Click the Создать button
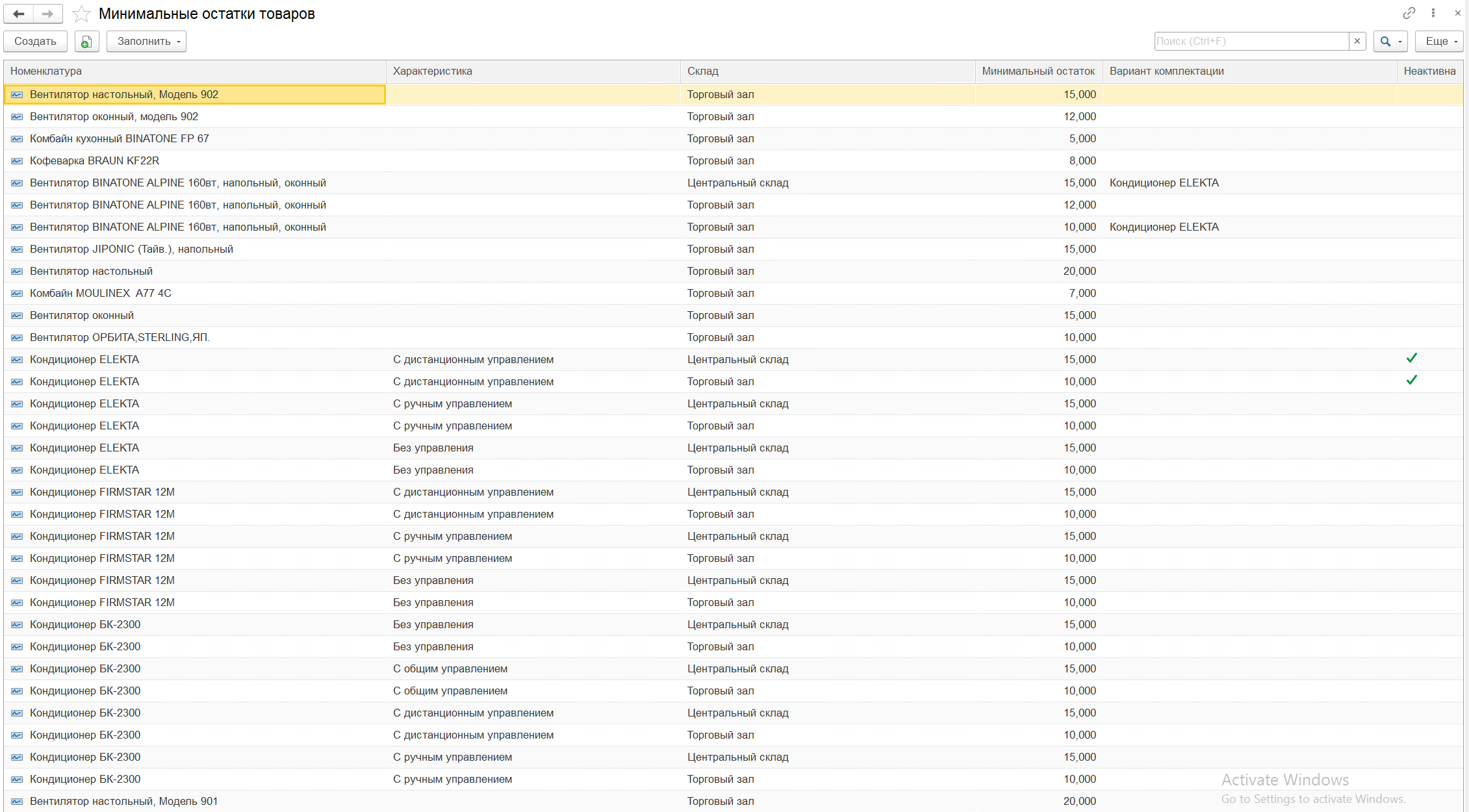1469x812 pixels. pyautogui.click(x=35, y=42)
